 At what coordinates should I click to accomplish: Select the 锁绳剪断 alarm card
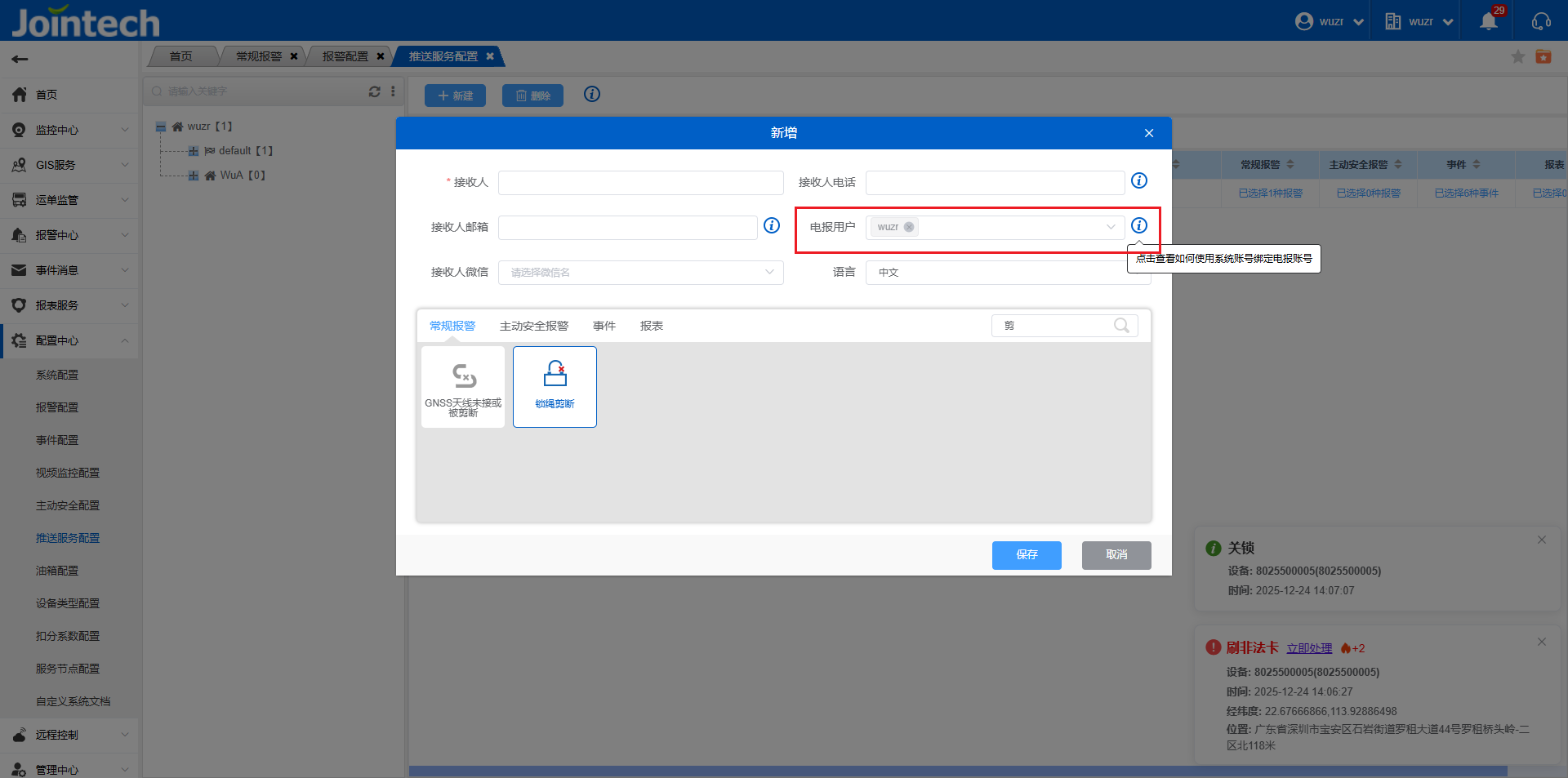(555, 386)
